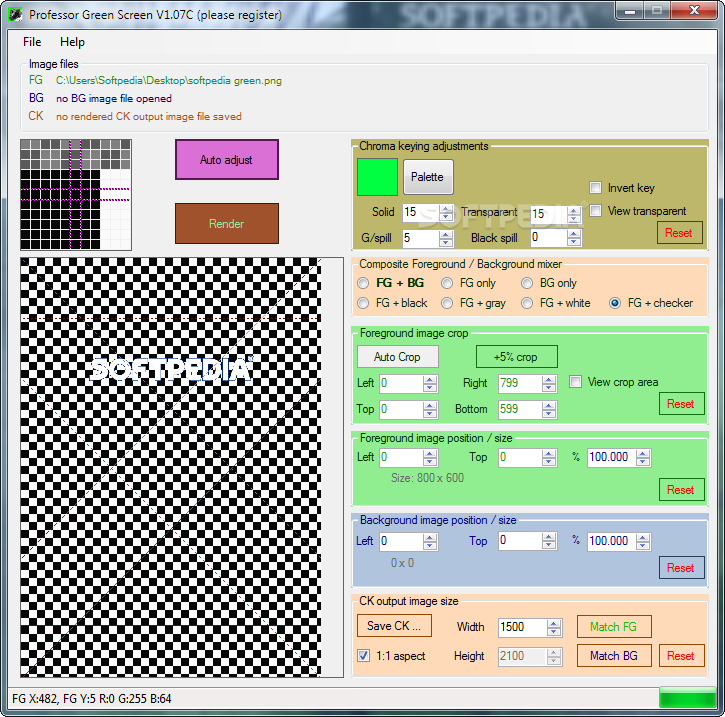Click the pixel zoom preview thumbnail

[76, 195]
